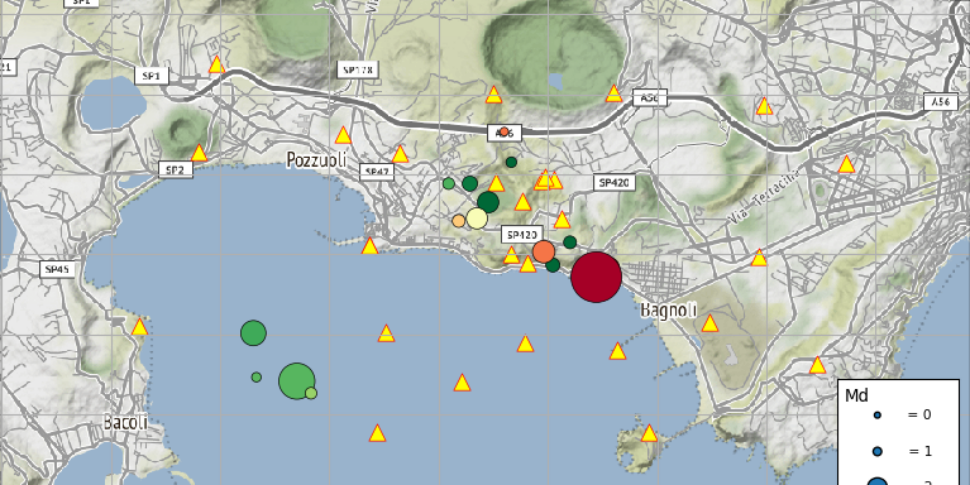
Task: Click the SP47 road label
Action: click(x=377, y=172)
